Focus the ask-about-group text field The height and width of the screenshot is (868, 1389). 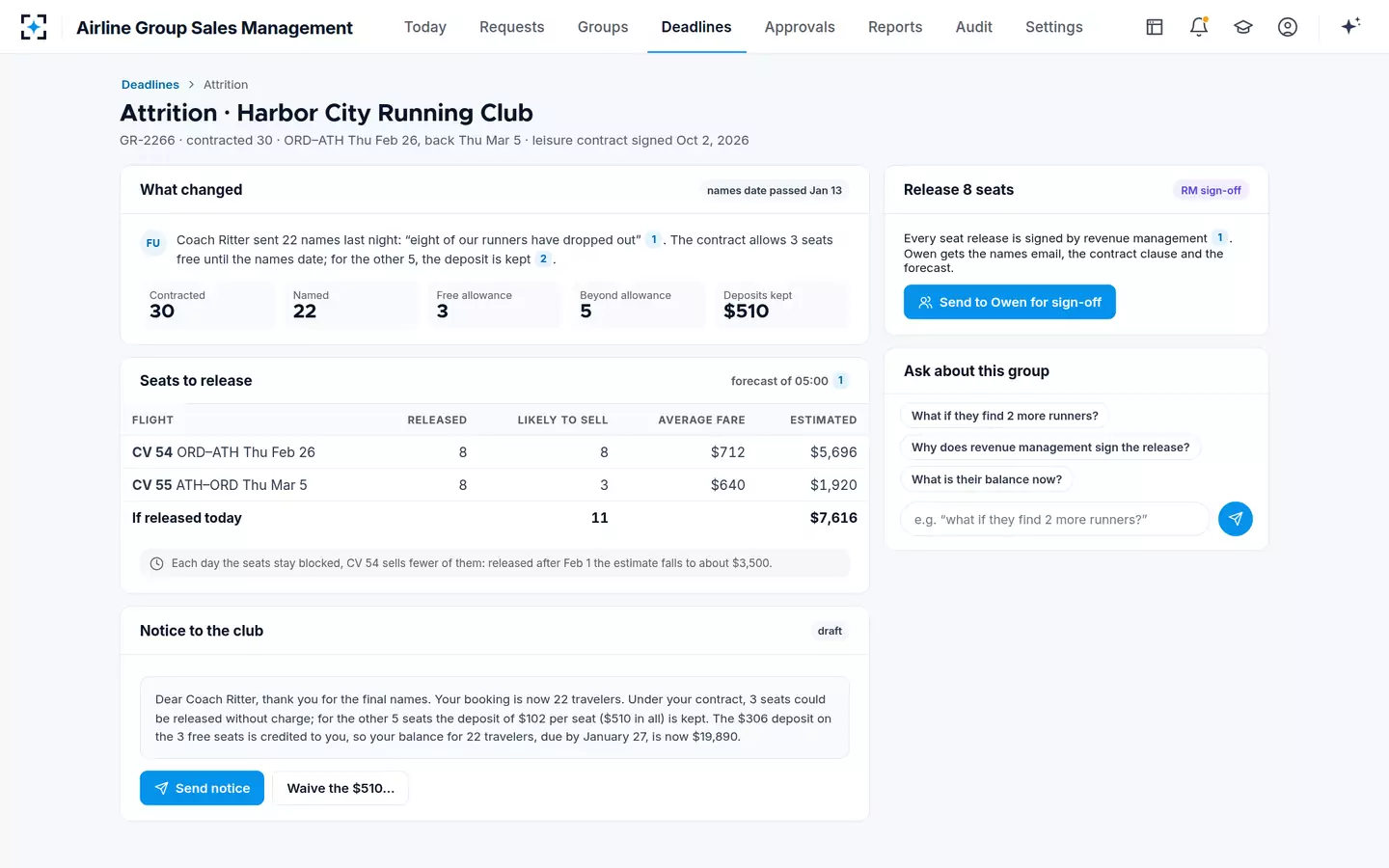coord(1054,519)
